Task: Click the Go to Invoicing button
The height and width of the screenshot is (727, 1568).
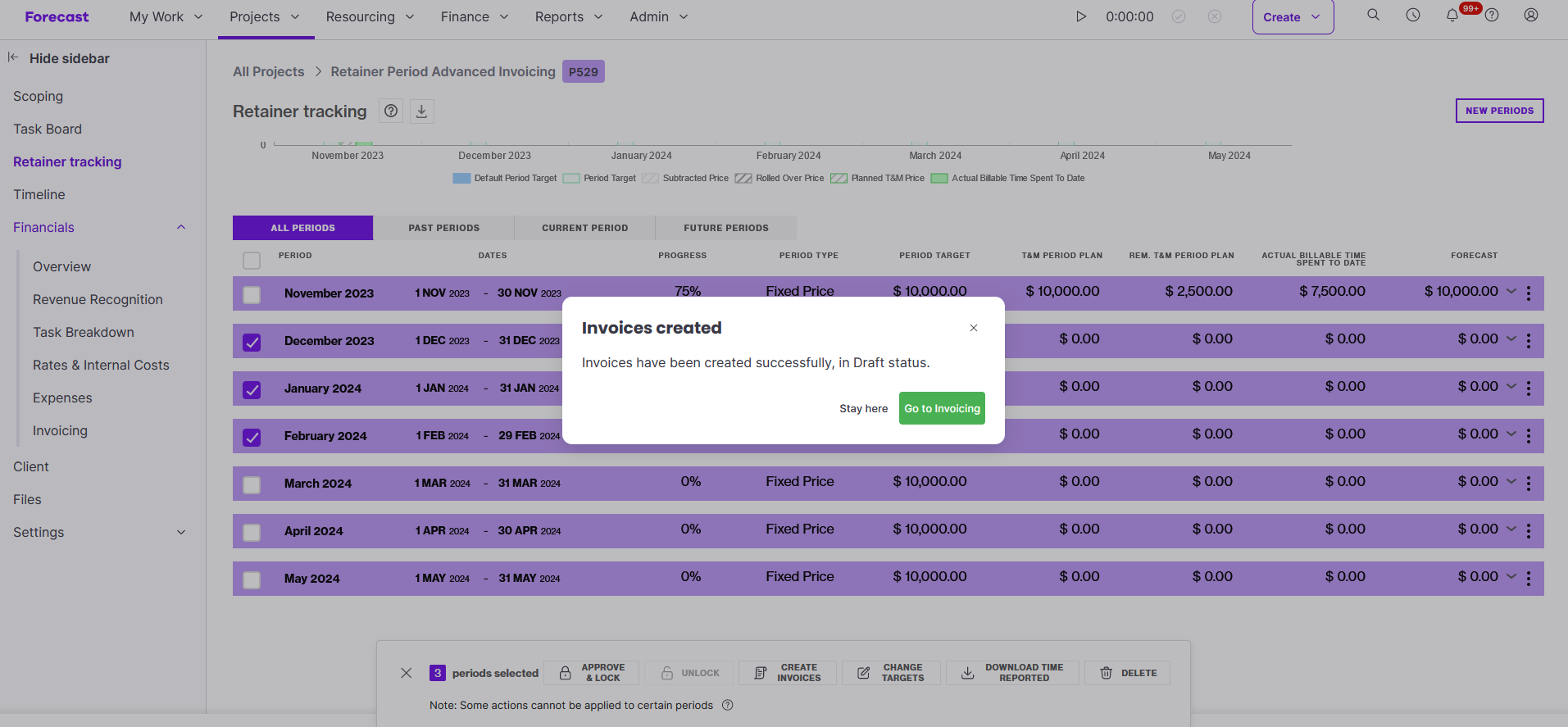Action: pos(942,408)
